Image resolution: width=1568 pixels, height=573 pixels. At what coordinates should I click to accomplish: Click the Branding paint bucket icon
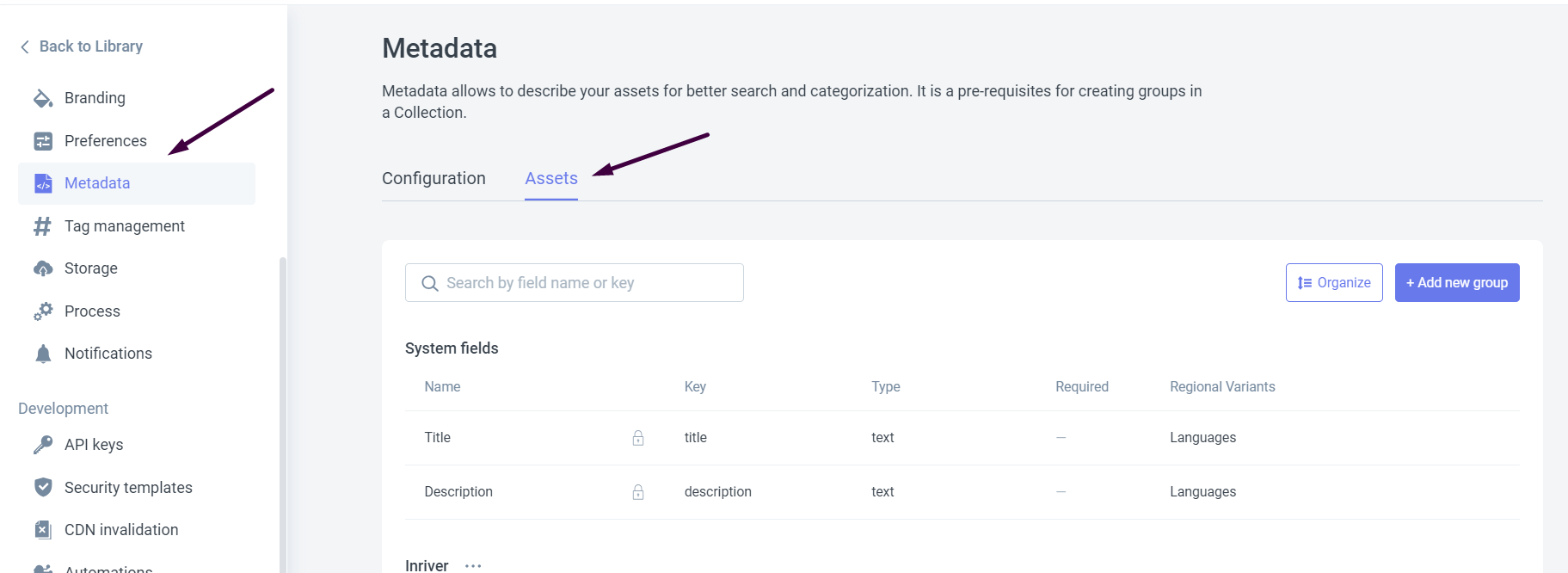(x=42, y=98)
